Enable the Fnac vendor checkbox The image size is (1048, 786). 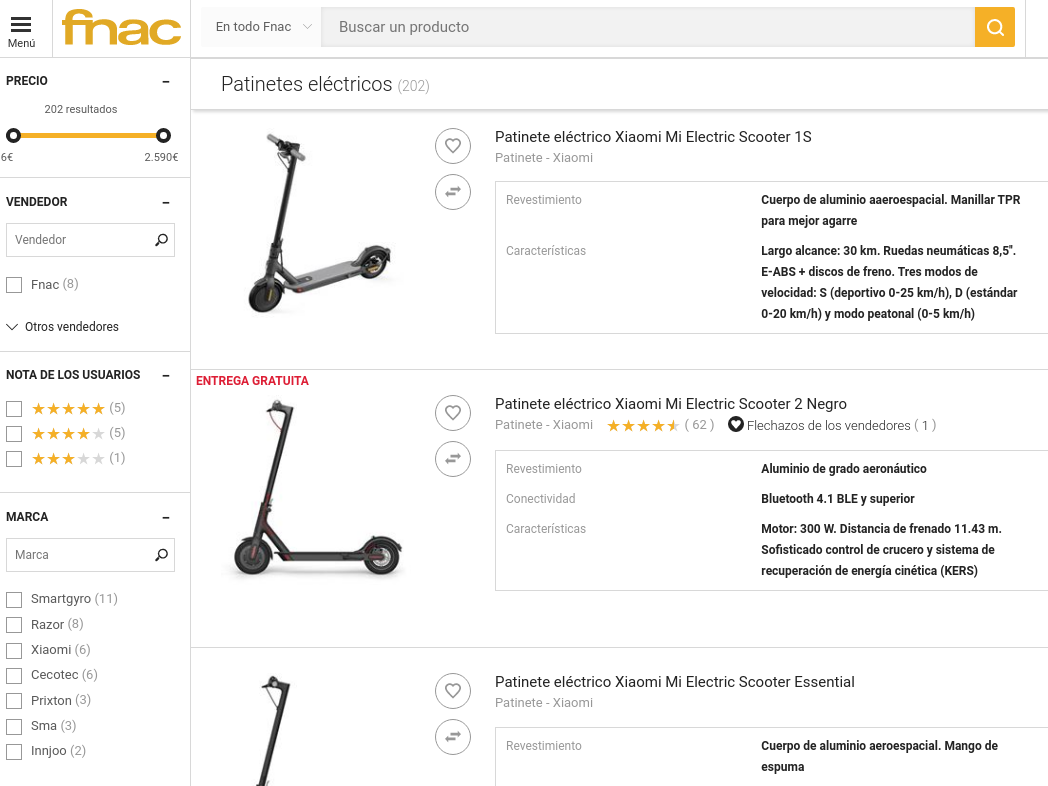tap(14, 285)
